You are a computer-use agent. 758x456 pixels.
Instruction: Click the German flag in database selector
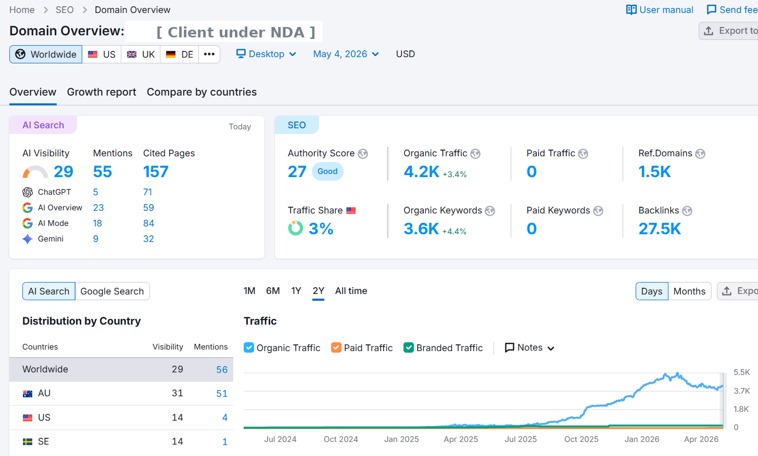point(171,55)
